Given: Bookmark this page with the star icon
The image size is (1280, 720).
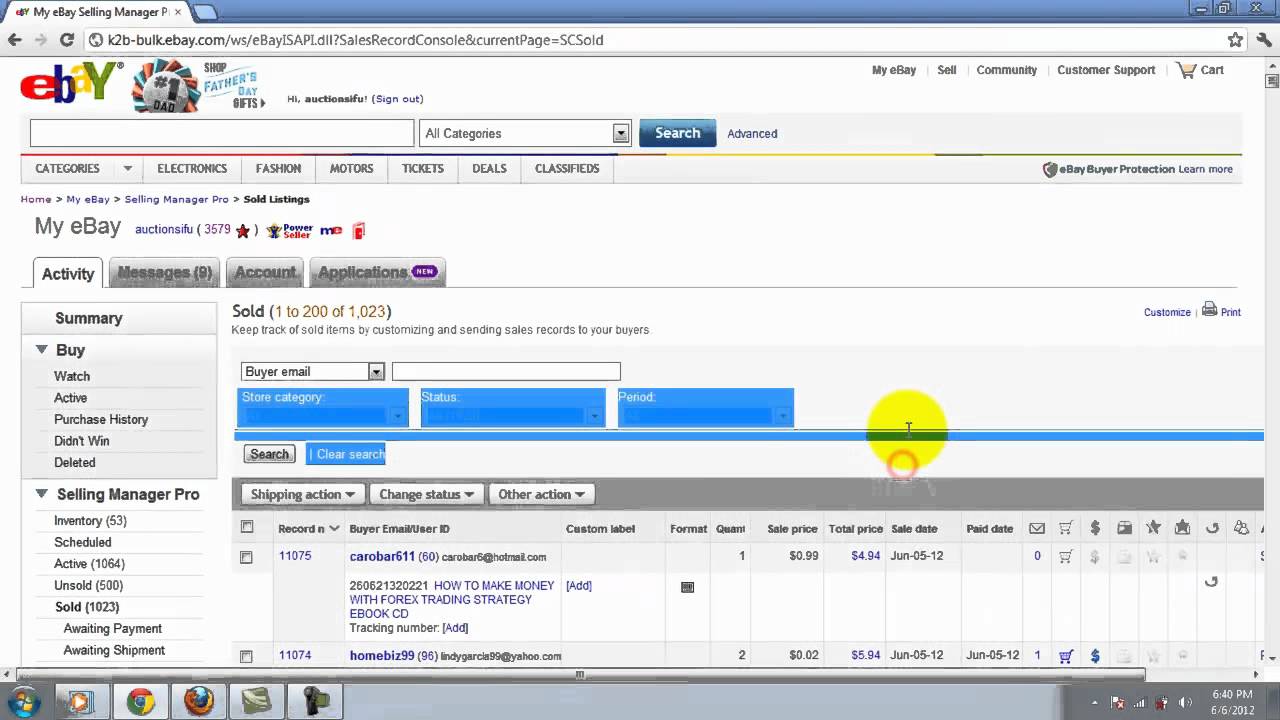Looking at the screenshot, I should point(1235,40).
